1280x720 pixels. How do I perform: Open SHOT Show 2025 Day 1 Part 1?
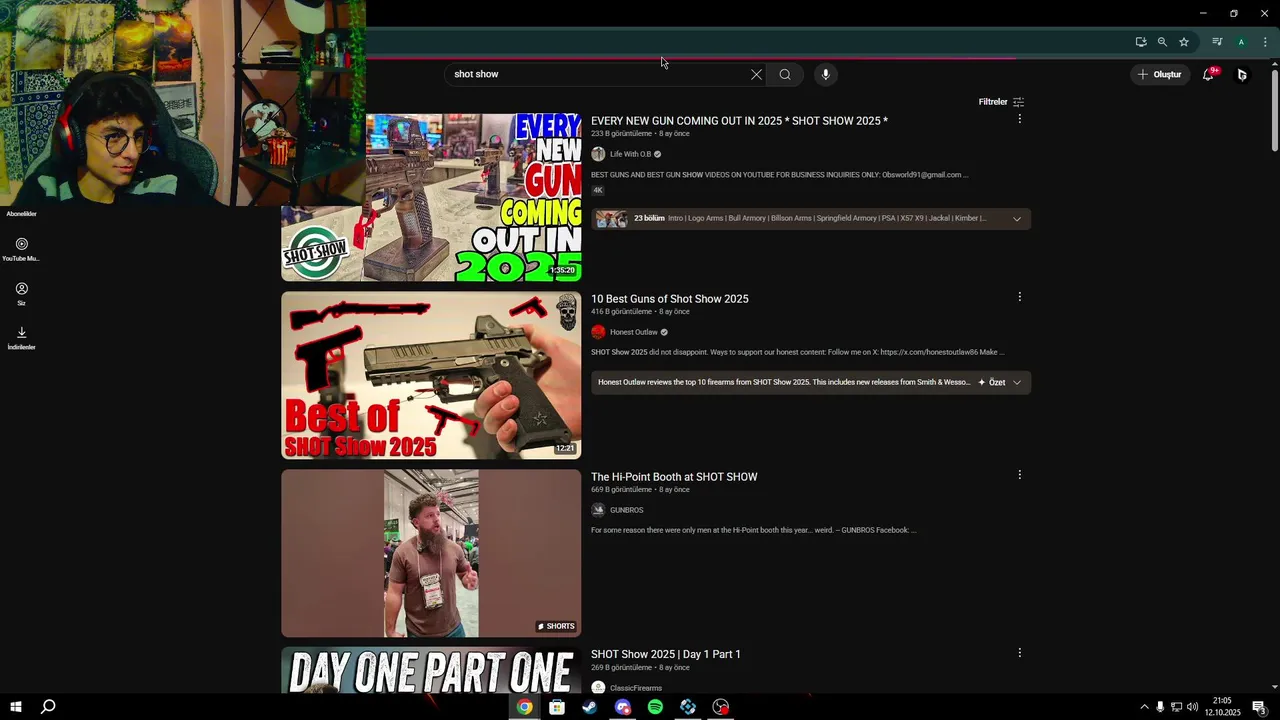pos(666,654)
